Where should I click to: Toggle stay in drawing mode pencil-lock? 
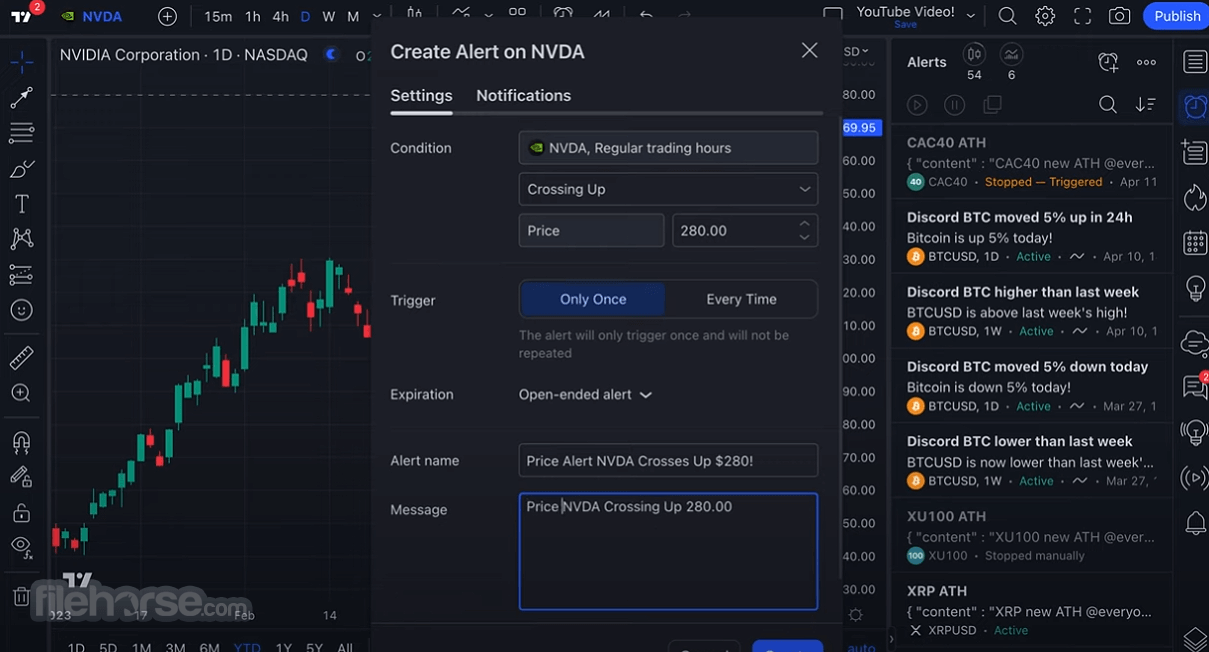21,477
